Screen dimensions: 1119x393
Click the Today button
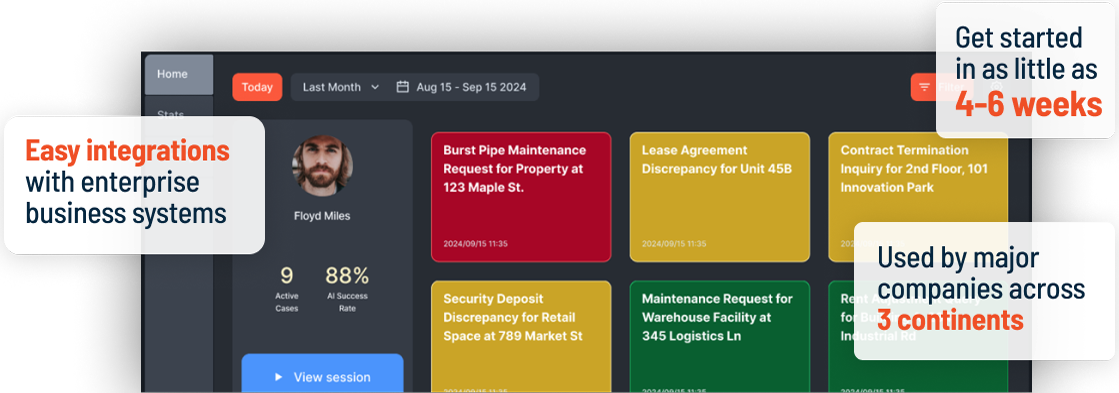click(257, 87)
